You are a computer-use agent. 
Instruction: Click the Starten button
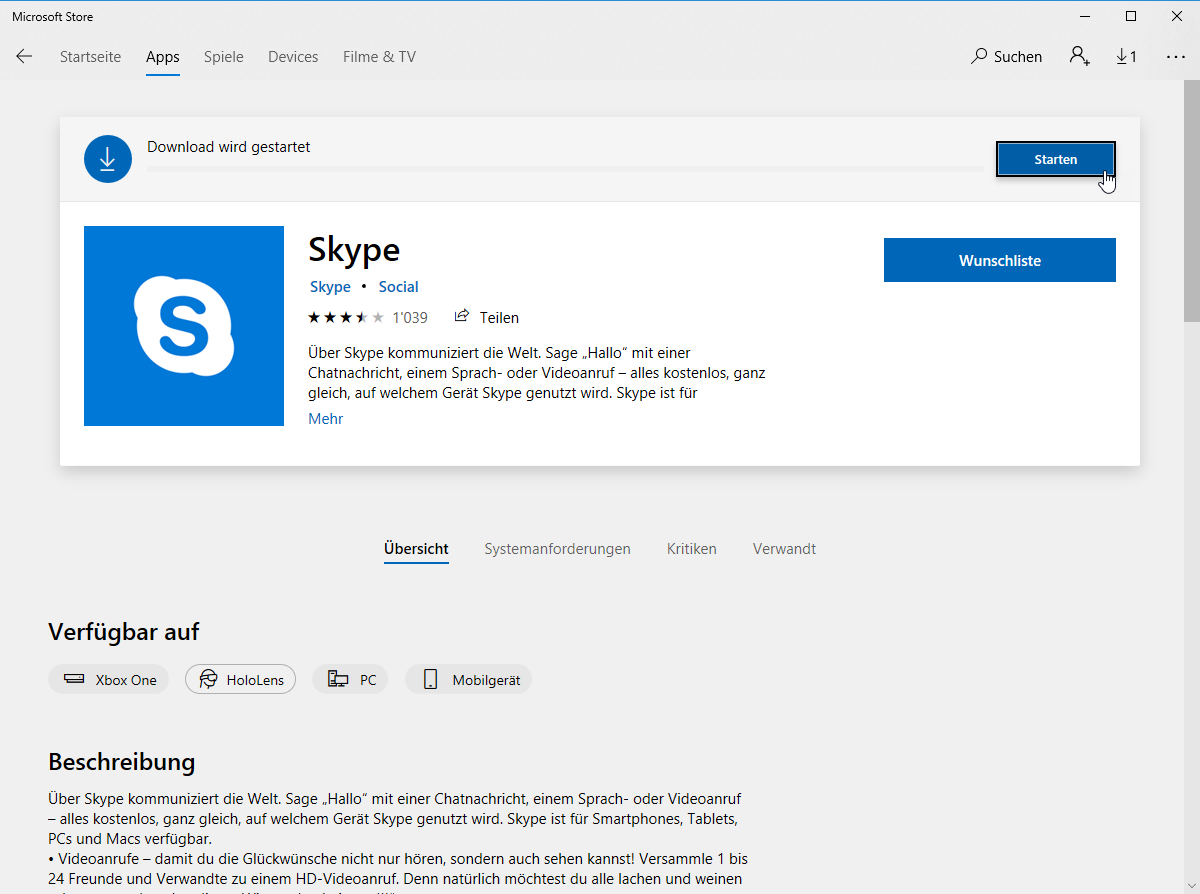tap(1056, 159)
